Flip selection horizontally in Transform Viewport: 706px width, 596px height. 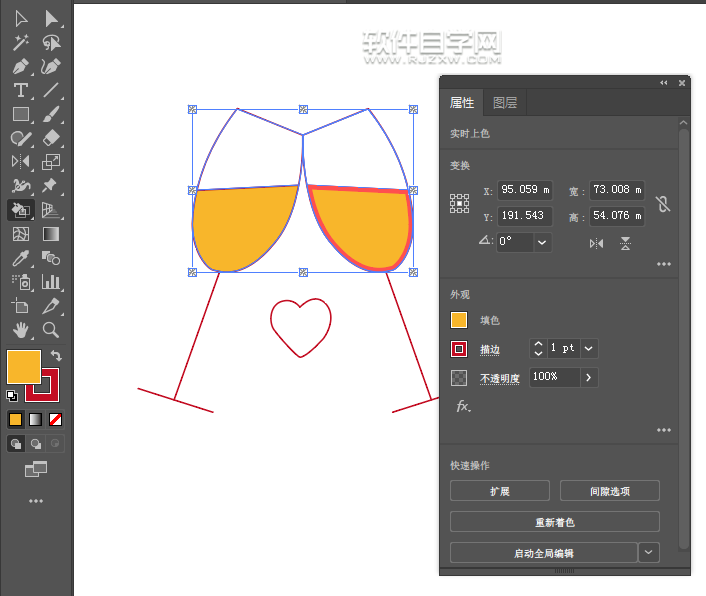(x=596, y=244)
